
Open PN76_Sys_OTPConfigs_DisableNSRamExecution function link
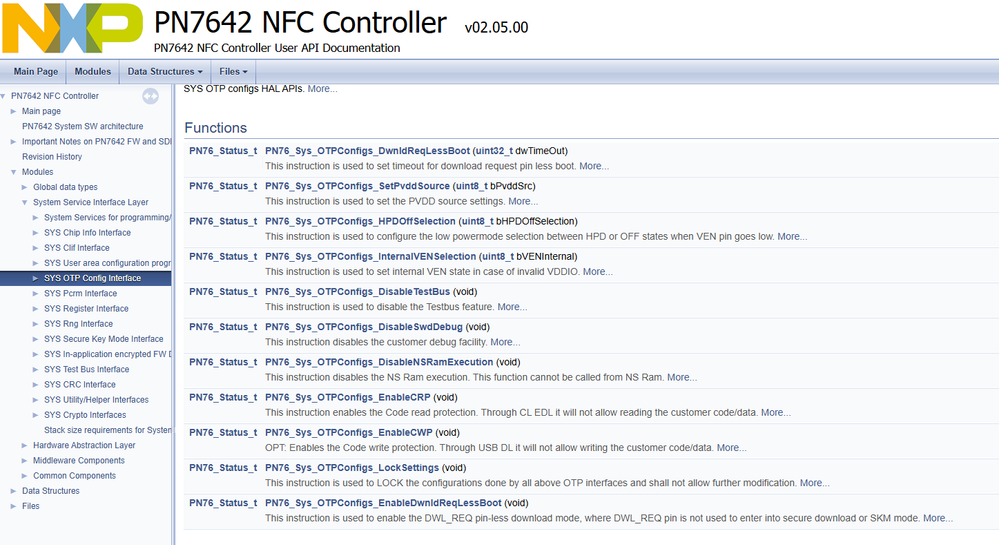[379, 362]
